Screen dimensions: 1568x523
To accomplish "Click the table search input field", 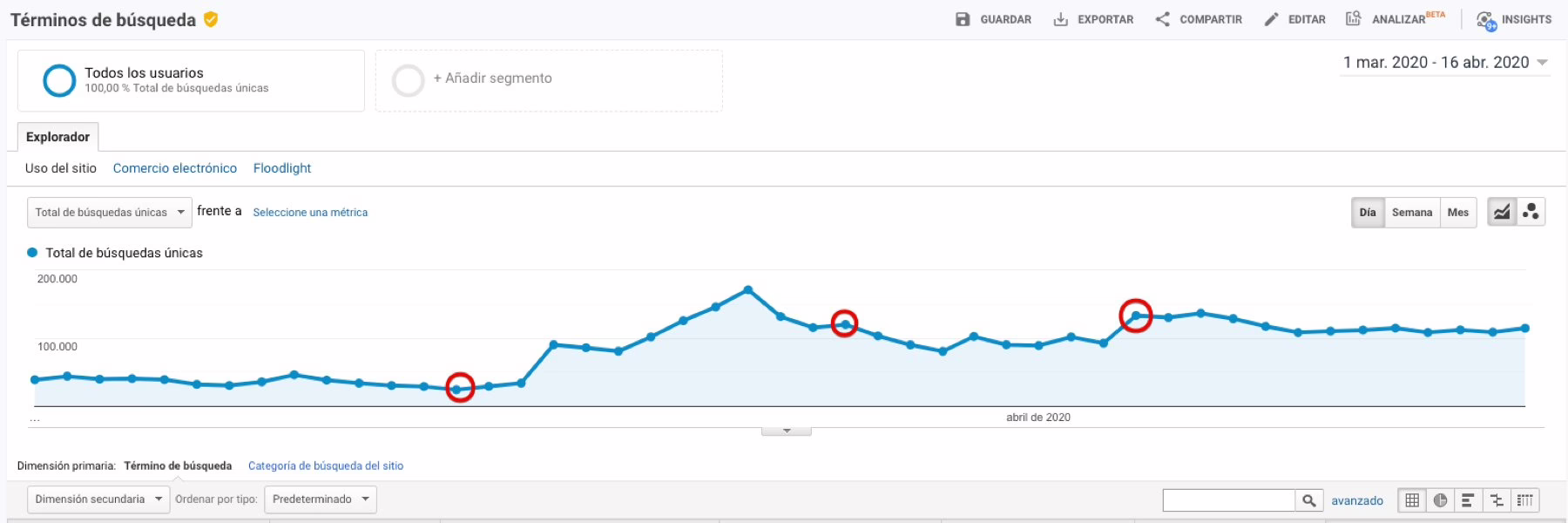I will (x=1228, y=500).
